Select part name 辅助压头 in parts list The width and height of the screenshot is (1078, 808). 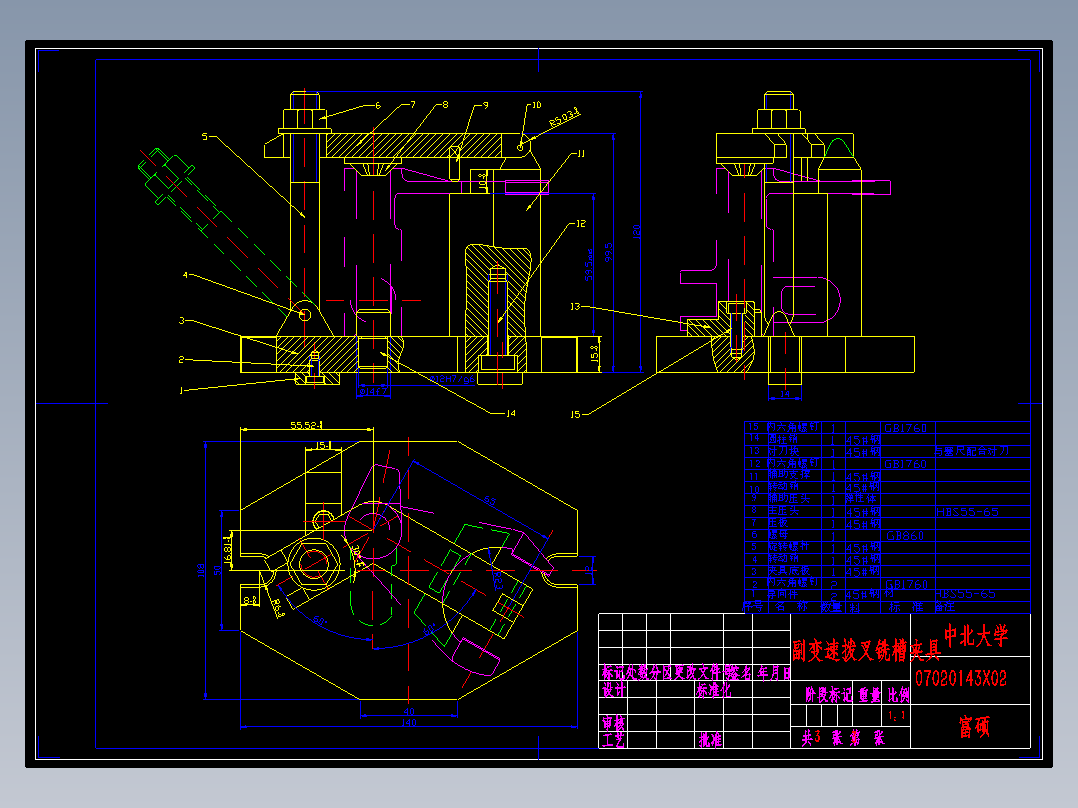click(x=789, y=498)
